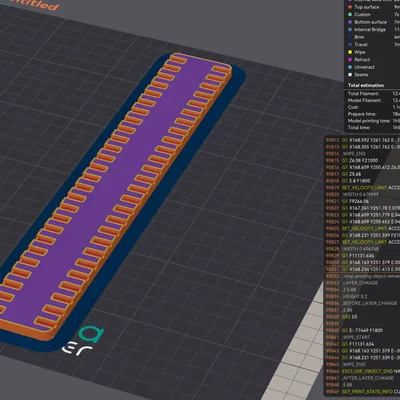This screenshot has width=400, height=400.
Task: Toggle the magenta Retract marker
Action: (350, 60)
